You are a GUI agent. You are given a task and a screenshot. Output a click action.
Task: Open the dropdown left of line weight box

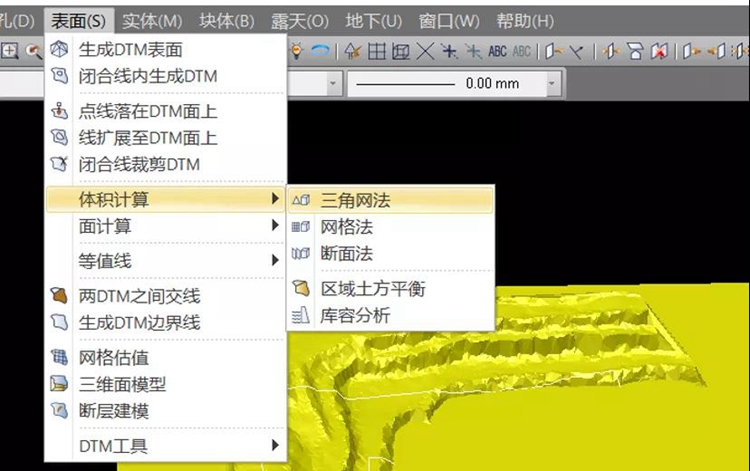click(x=333, y=84)
